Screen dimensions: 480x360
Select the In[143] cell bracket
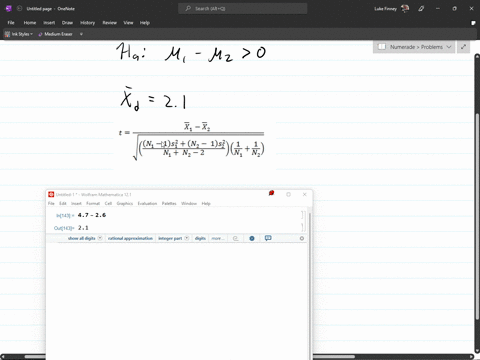tap(302, 215)
